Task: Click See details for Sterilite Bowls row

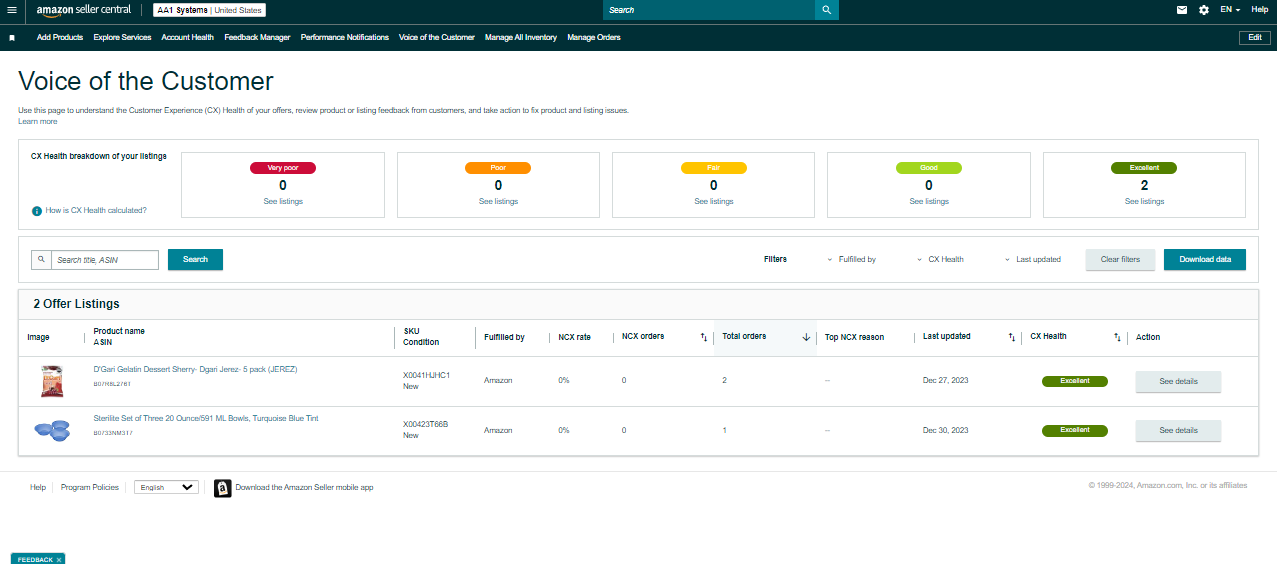Action: pyautogui.click(x=1178, y=430)
